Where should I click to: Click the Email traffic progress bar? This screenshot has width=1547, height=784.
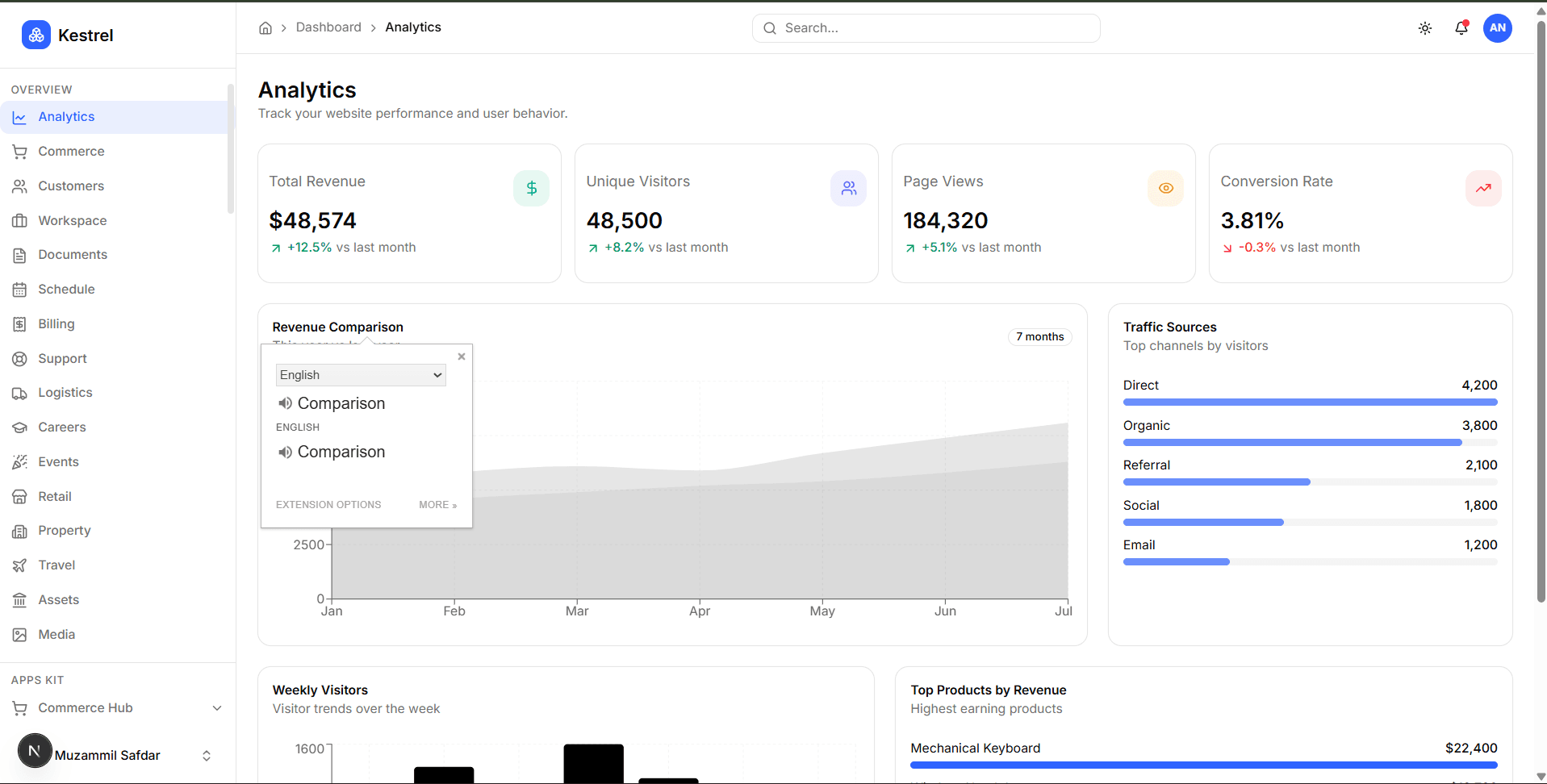click(1310, 561)
